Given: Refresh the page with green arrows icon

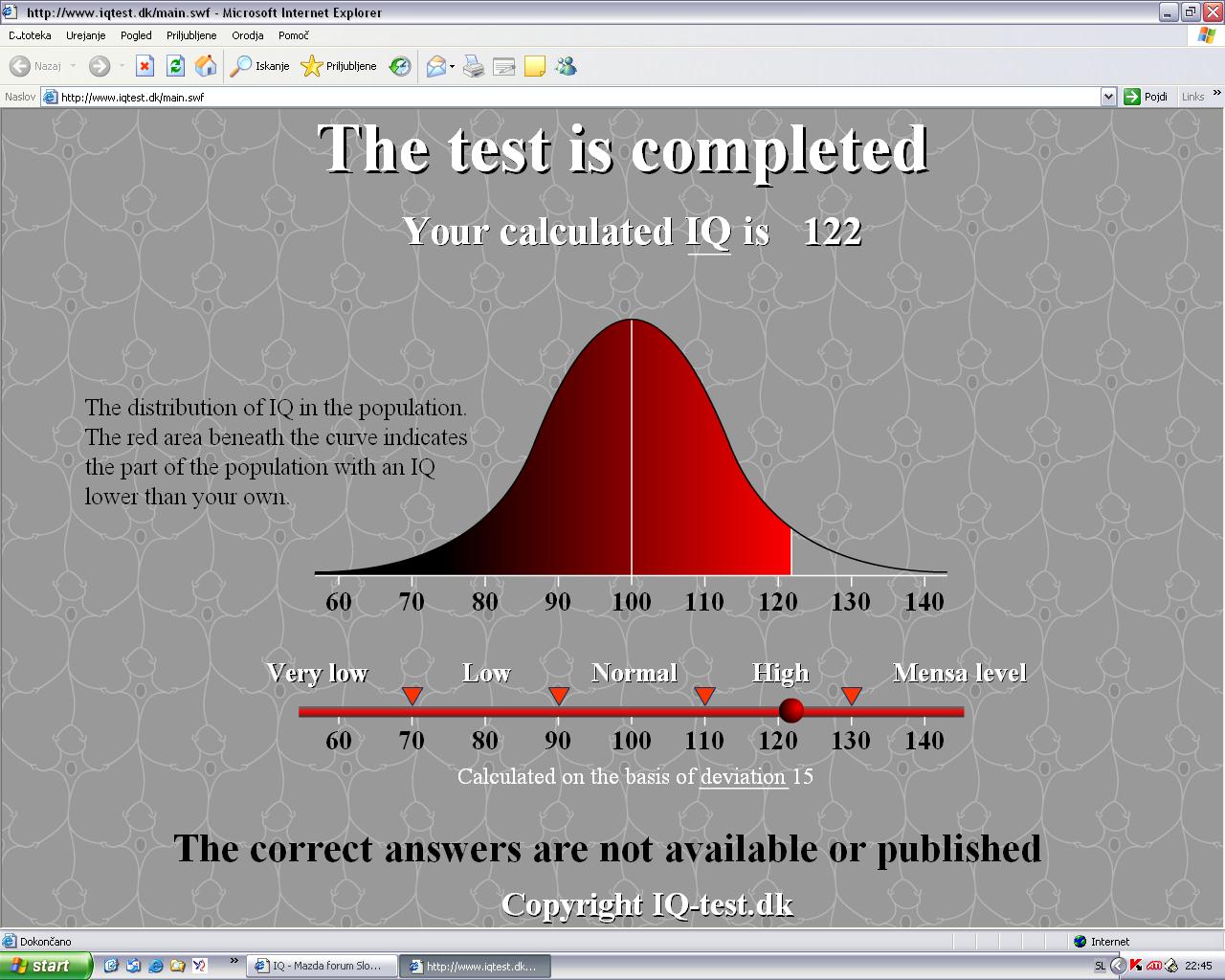Looking at the screenshot, I should pyautogui.click(x=175, y=66).
